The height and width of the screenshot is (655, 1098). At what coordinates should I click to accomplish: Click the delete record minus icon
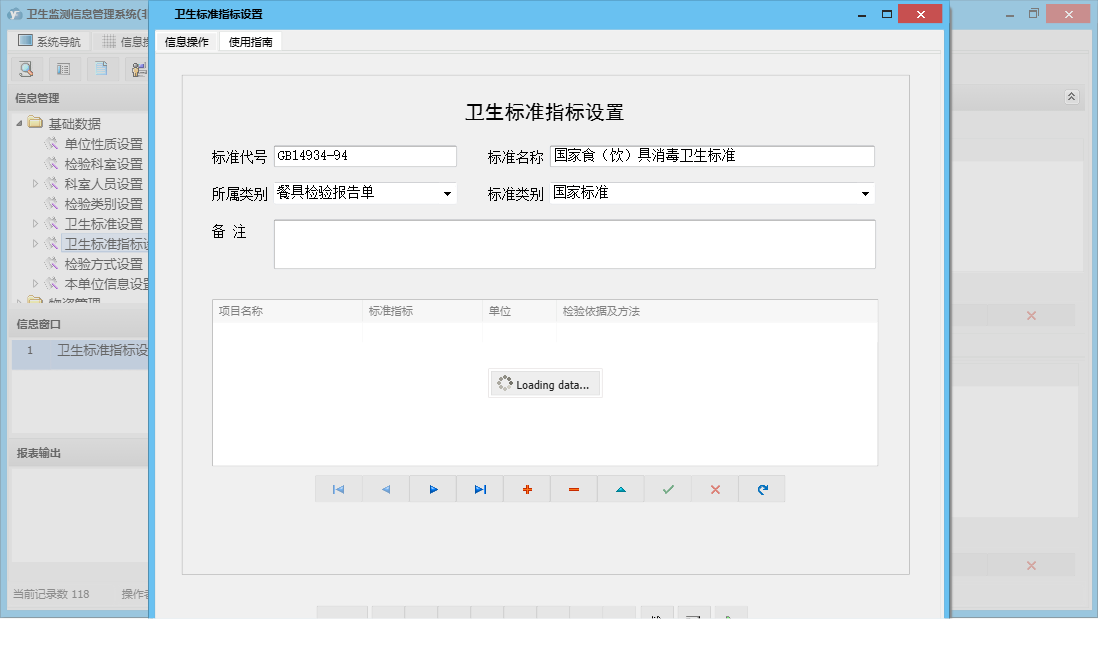573,489
